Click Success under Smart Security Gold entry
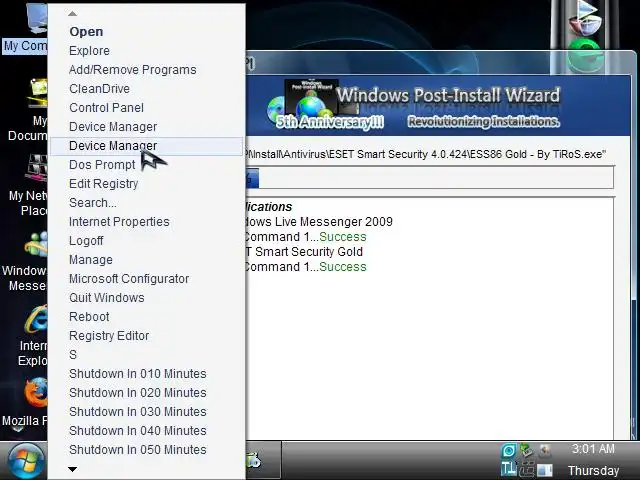 tap(342, 267)
